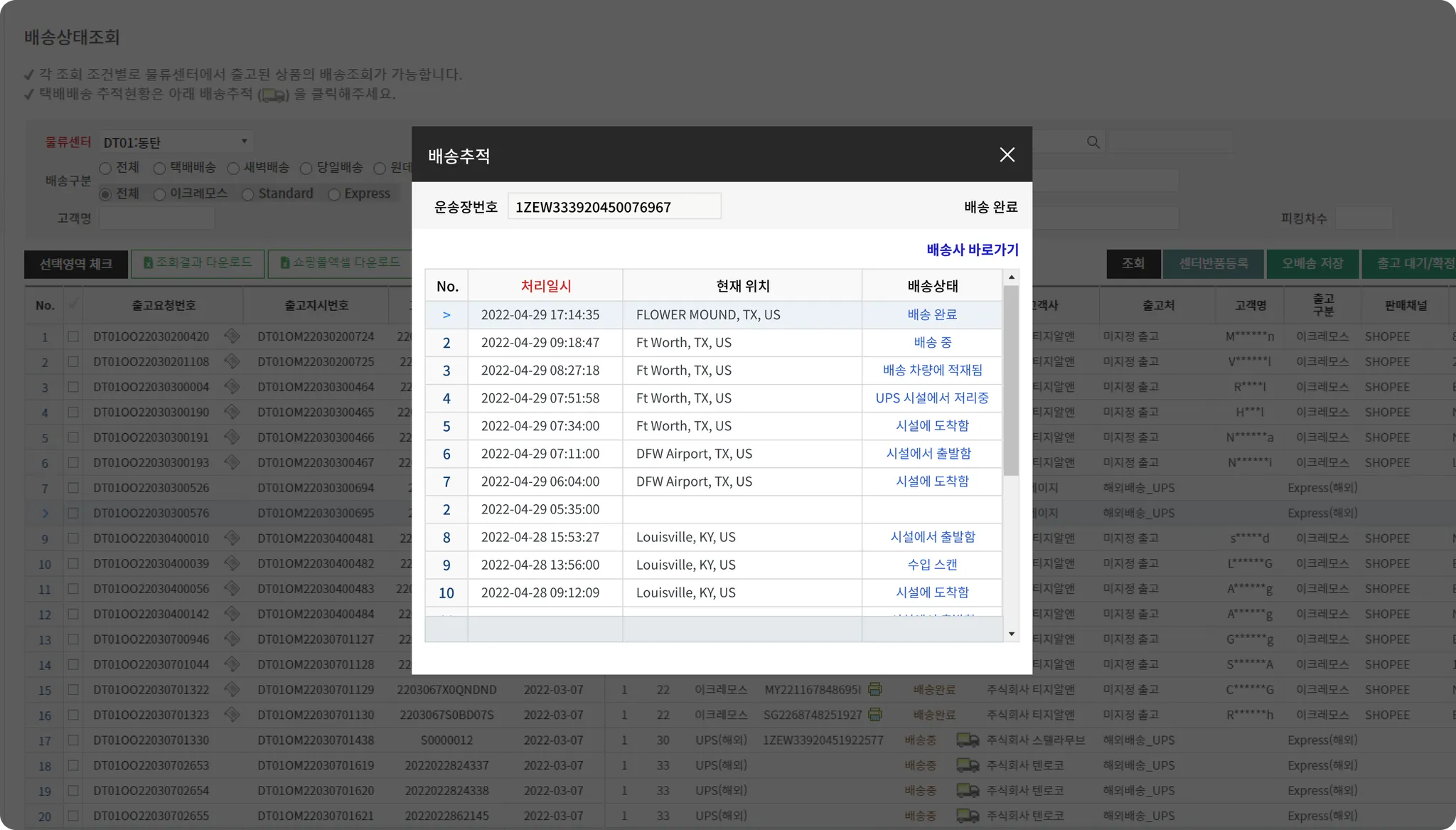Click diamond tag icon beside DT01OO22030200420
Screen dimensions: 1456x830
coord(232,336)
